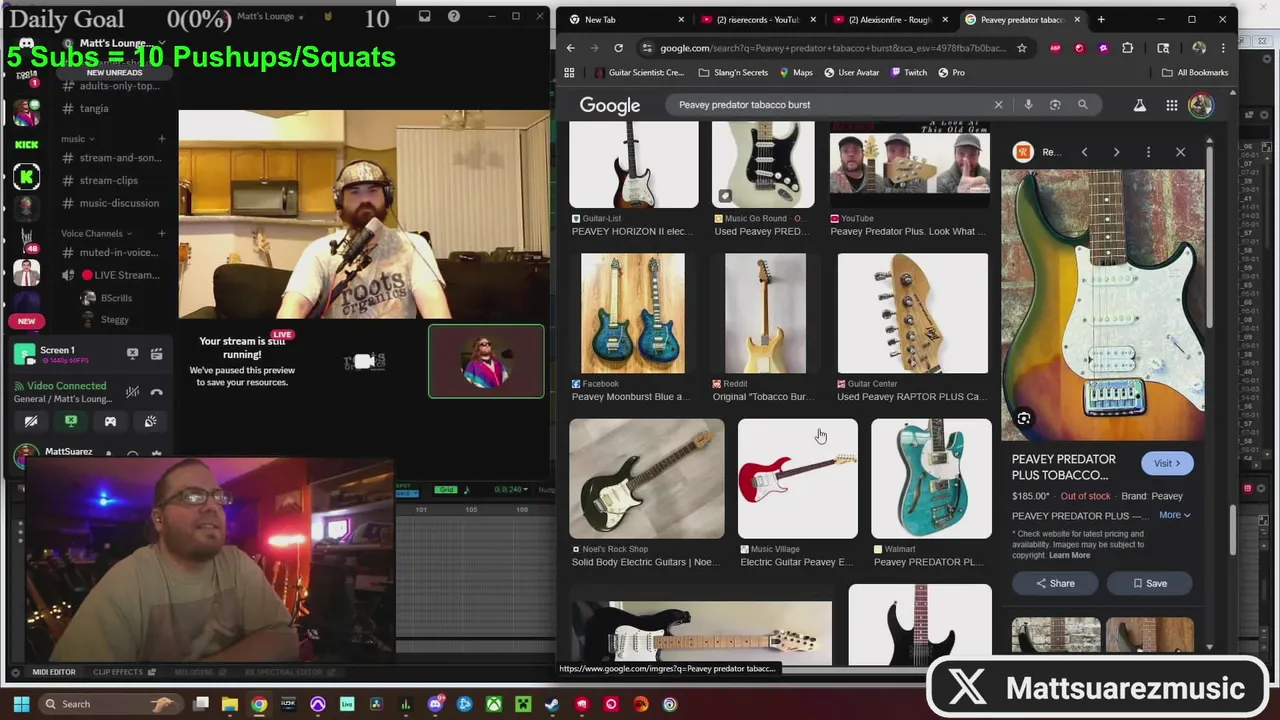This screenshot has height=720, width=1280.
Task: Close the Peavey predator tab
Action: click(1077, 19)
